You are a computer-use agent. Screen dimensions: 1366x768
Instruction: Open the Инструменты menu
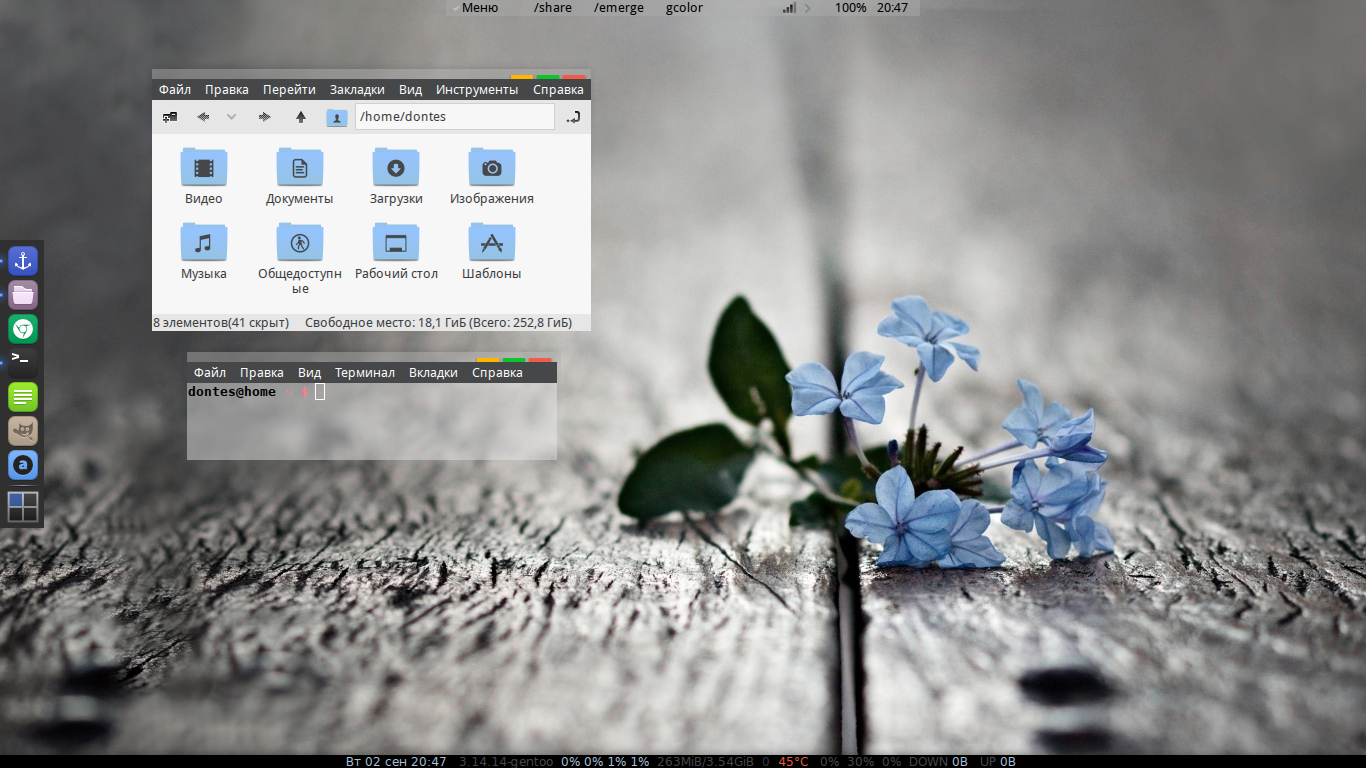tap(477, 90)
